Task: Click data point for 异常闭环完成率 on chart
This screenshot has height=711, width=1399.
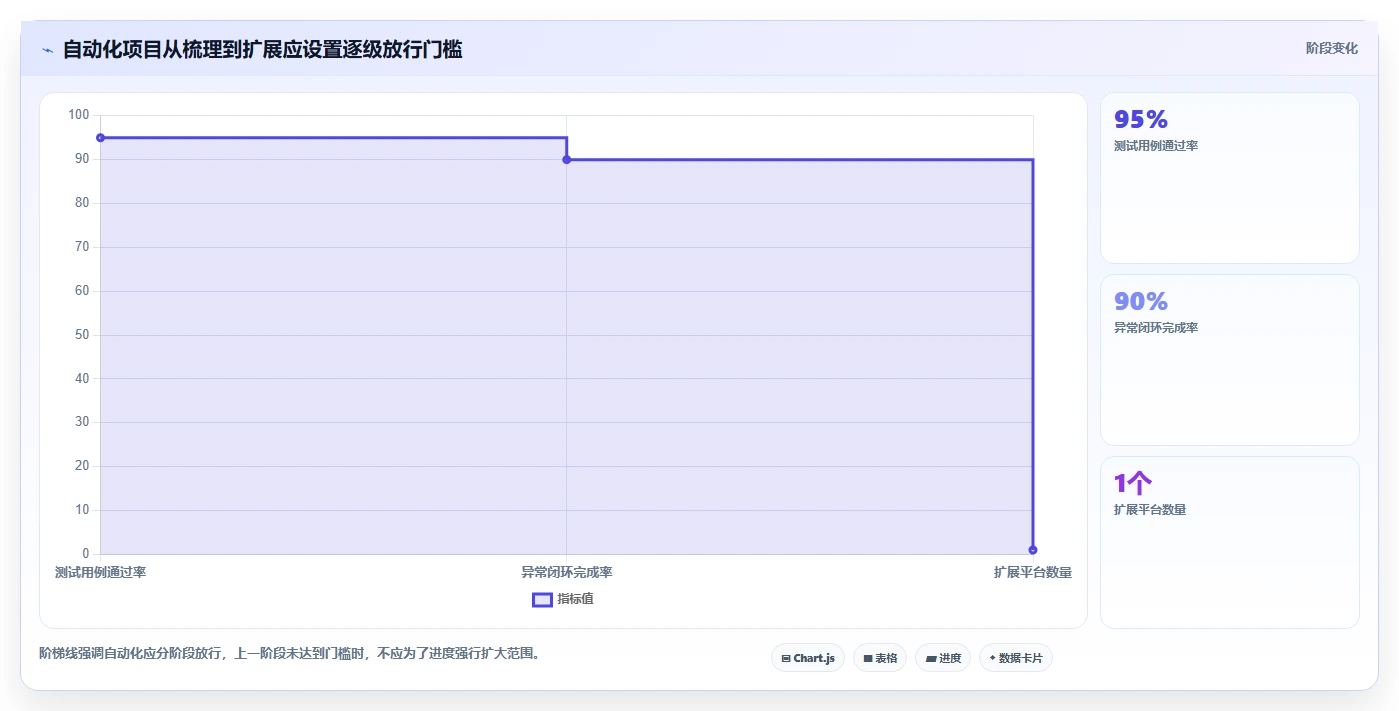Action: click(x=567, y=159)
